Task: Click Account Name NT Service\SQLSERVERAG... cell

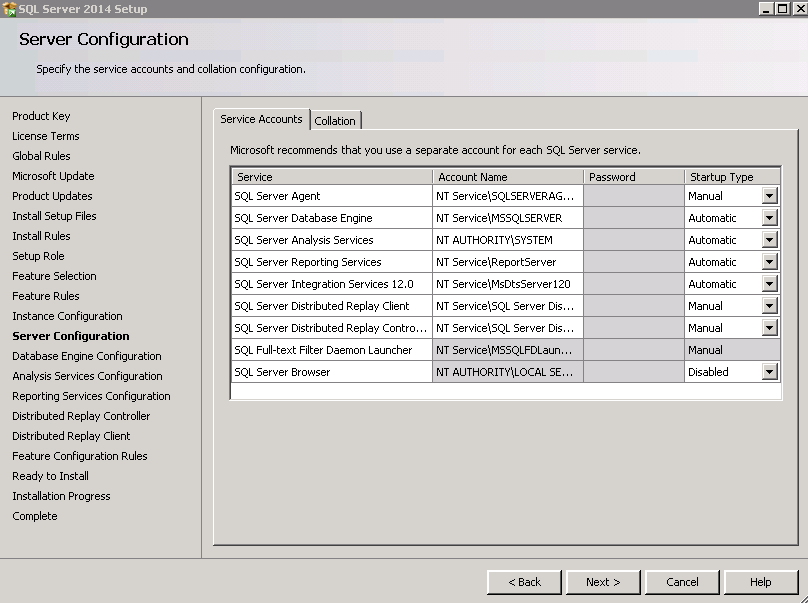Action: pos(508,196)
